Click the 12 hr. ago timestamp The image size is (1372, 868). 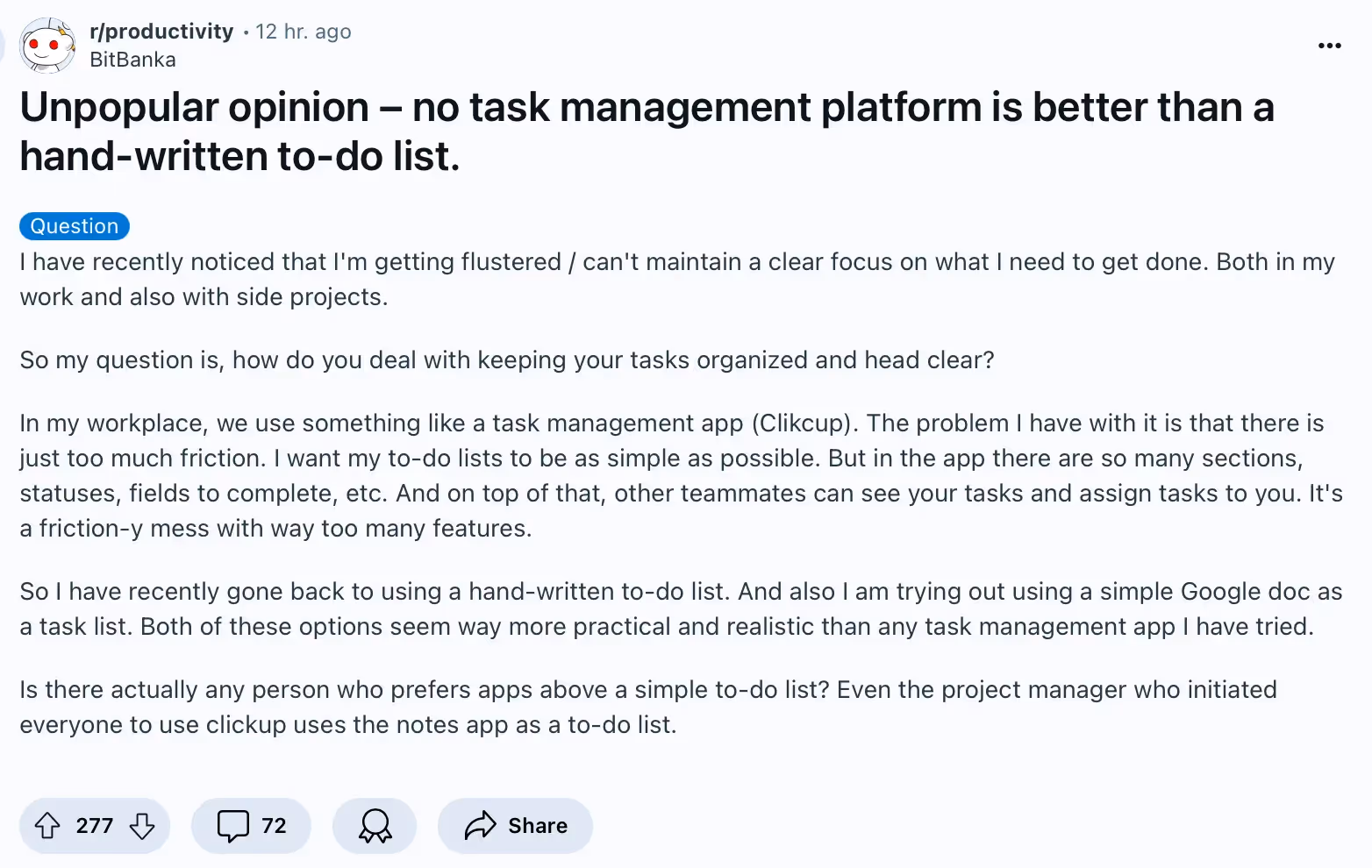click(303, 31)
